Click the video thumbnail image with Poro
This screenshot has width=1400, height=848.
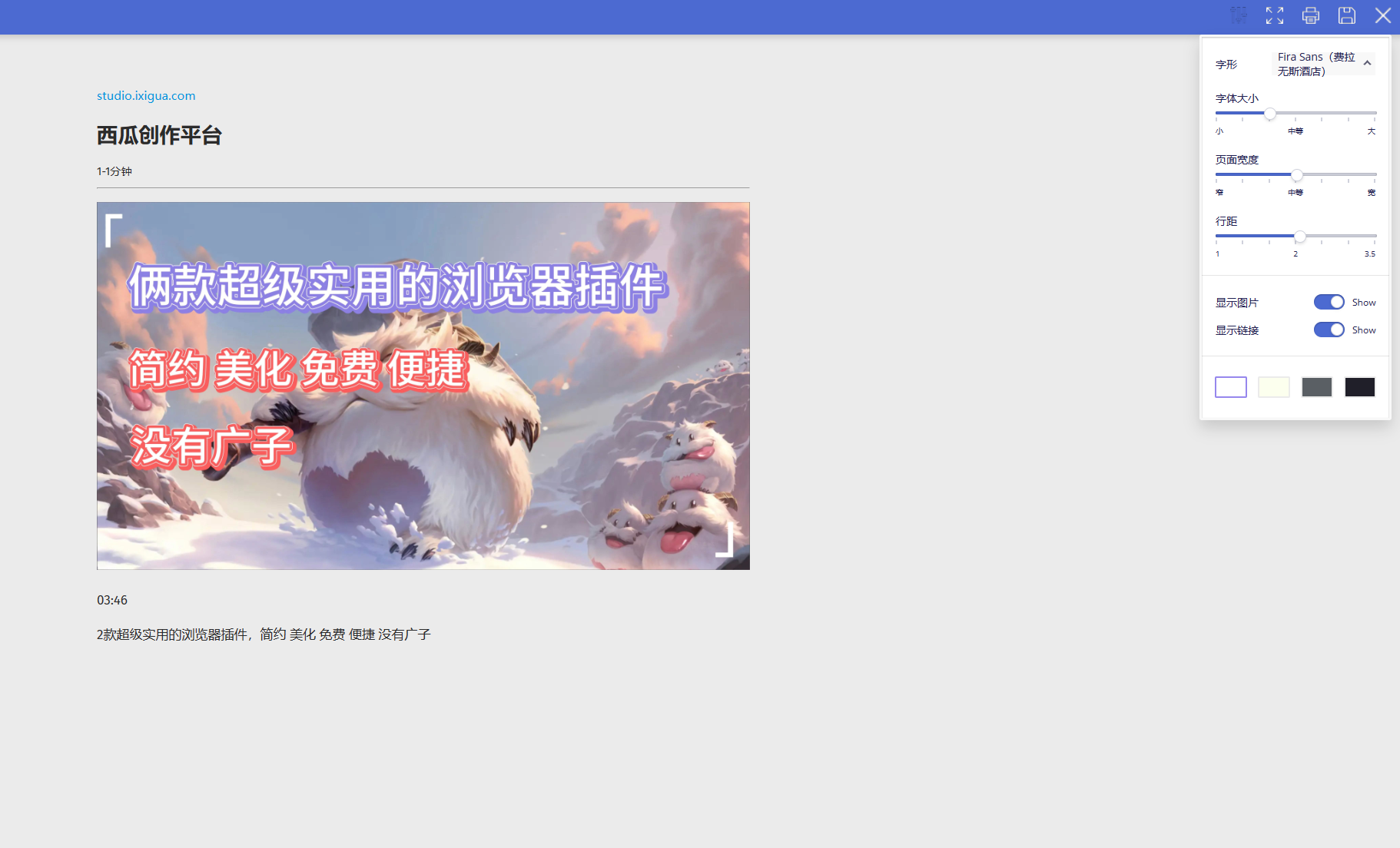click(x=423, y=386)
